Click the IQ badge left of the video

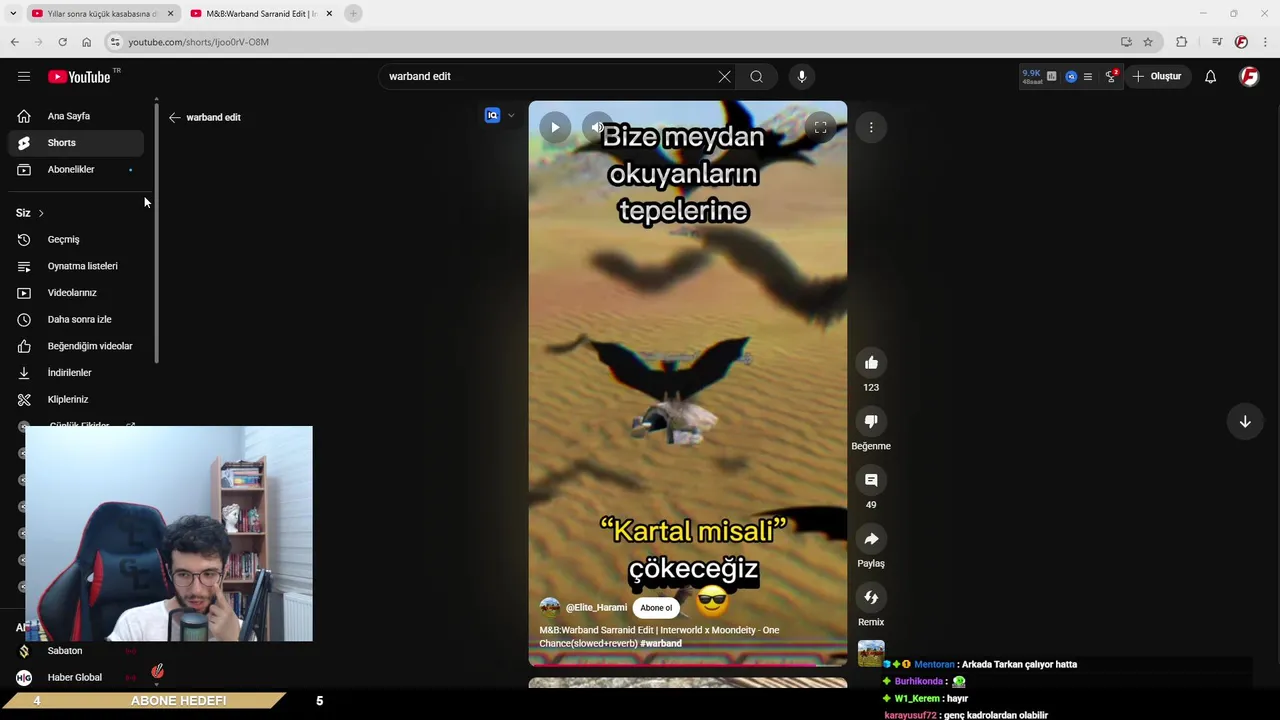[x=492, y=116]
